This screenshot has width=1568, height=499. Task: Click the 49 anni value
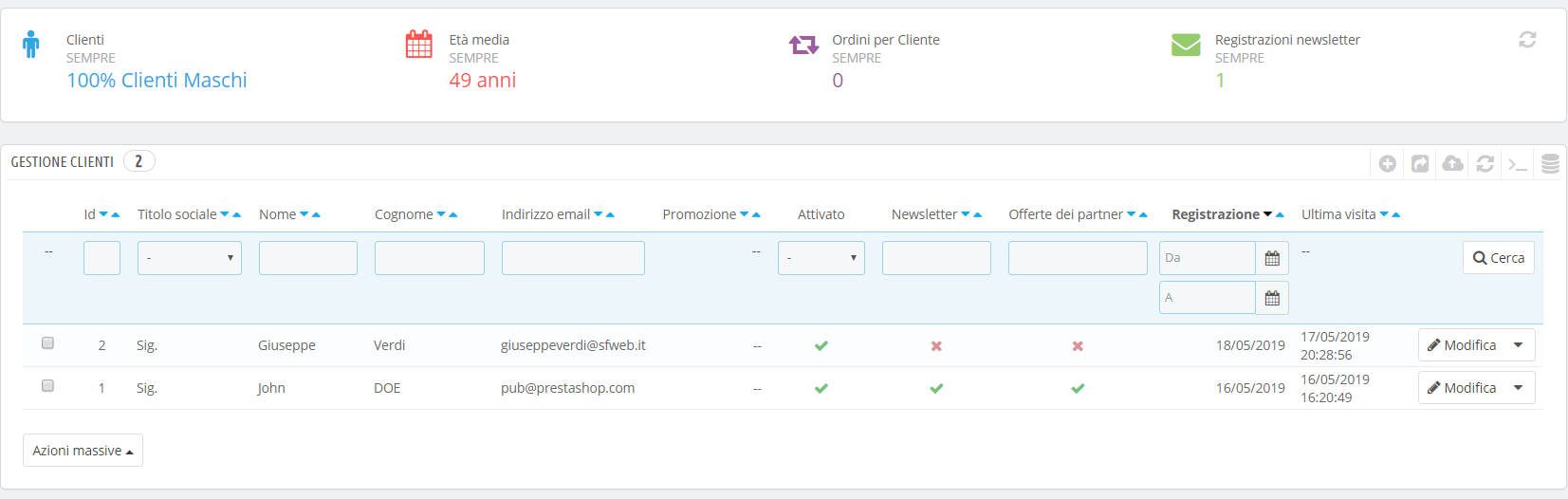click(483, 81)
